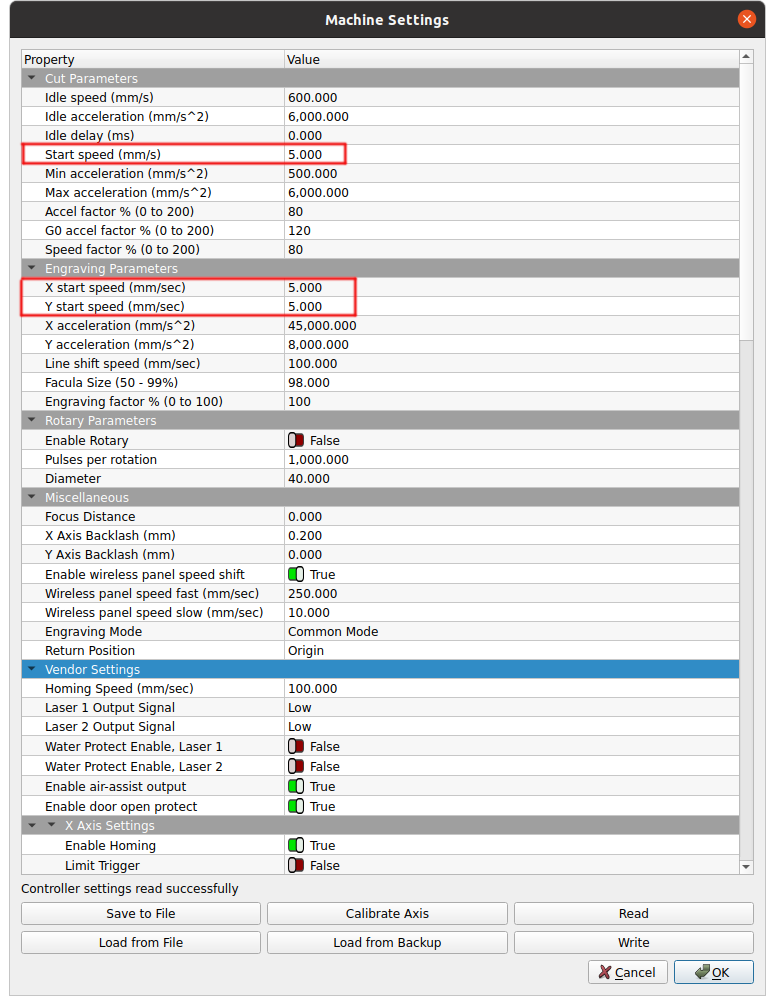The height and width of the screenshot is (1005, 775).
Task: Close the Machine Settings dialog
Action: [746, 19]
